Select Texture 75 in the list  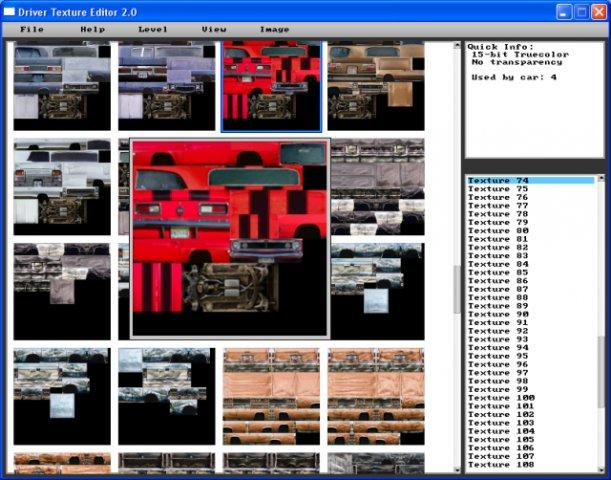(531, 189)
